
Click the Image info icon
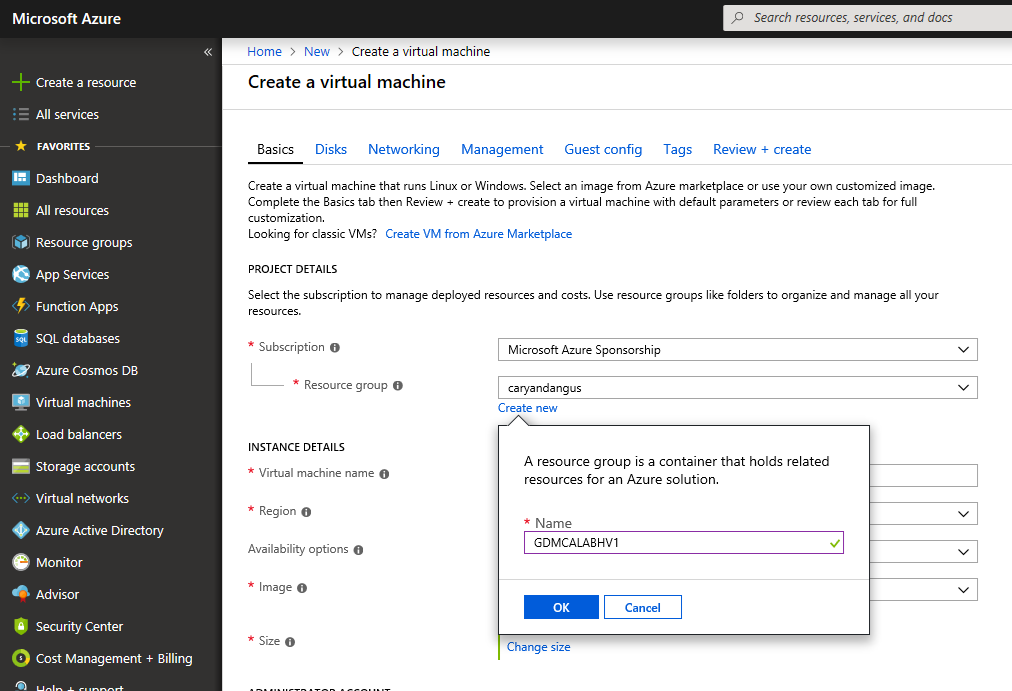tap(301, 588)
